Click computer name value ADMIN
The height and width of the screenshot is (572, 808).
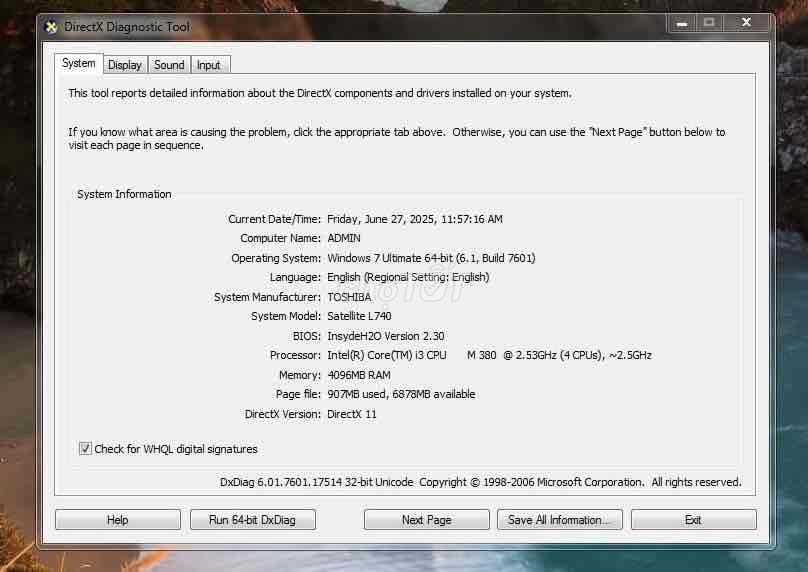pyautogui.click(x=344, y=238)
